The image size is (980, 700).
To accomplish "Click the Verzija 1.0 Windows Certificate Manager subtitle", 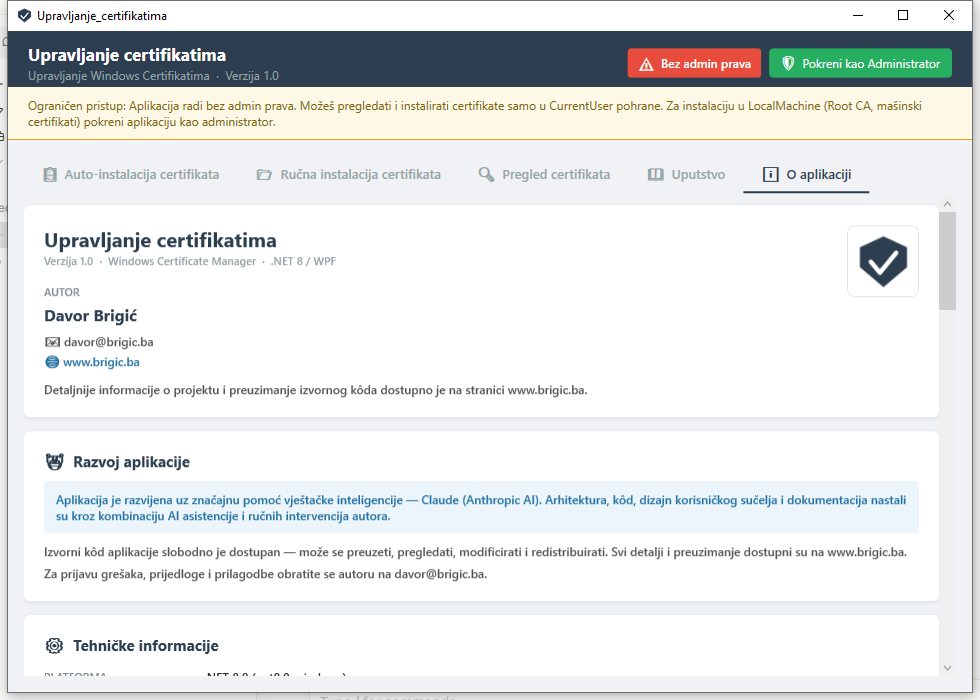I will (x=189, y=261).
